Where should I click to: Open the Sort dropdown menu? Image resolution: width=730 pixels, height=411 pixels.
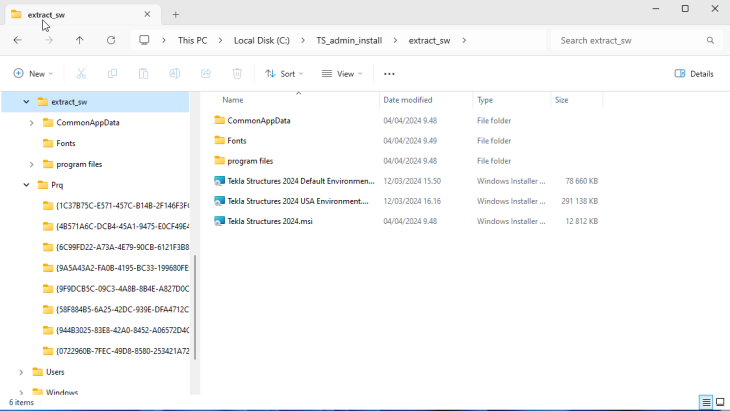click(x=284, y=74)
